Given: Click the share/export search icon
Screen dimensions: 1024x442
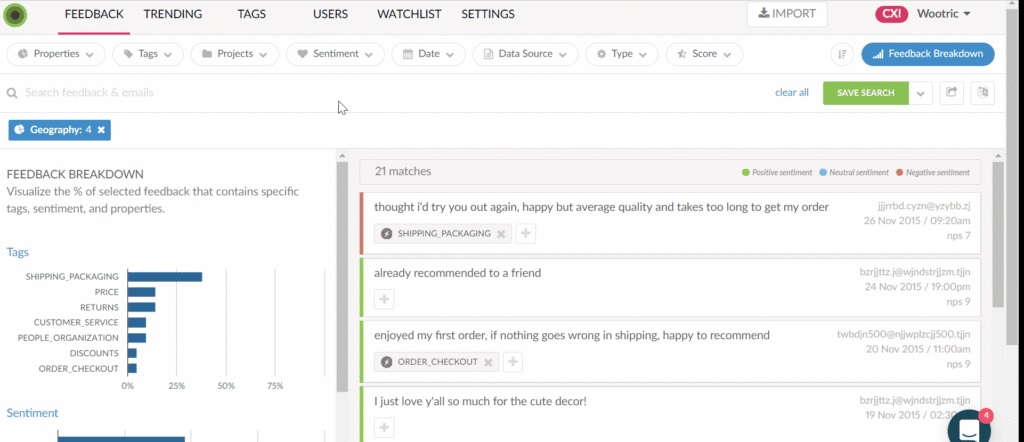Looking at the screenshot, I should point(952,93).
